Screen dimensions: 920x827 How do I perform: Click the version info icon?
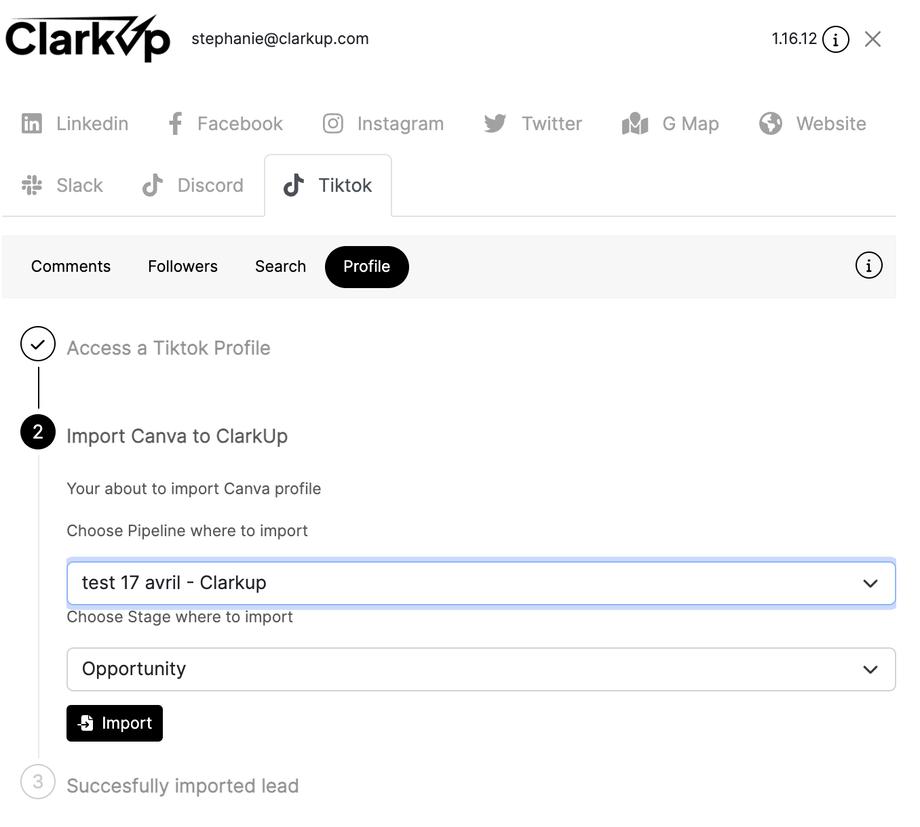pos(836,40)
